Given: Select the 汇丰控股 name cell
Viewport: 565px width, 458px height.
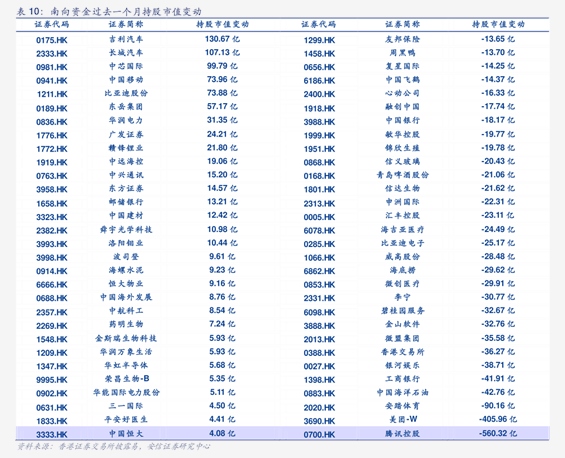Looking at the screenshot, I should pyautogui.click(x=402, y=215).
